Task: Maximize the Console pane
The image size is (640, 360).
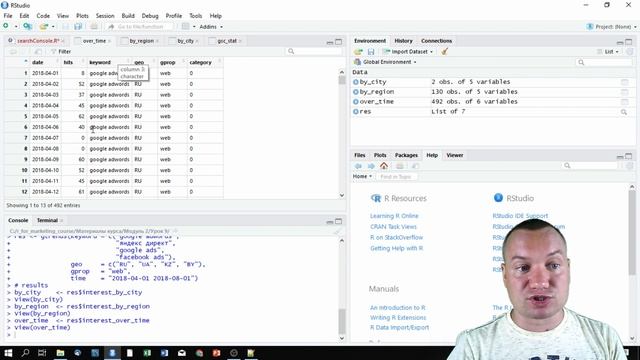Action: coord(339,221)
